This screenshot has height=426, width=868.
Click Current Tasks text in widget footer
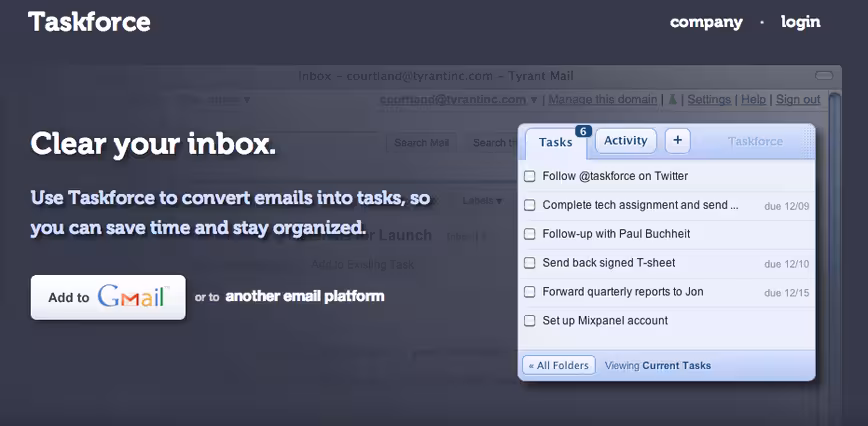tap(676, 365)
